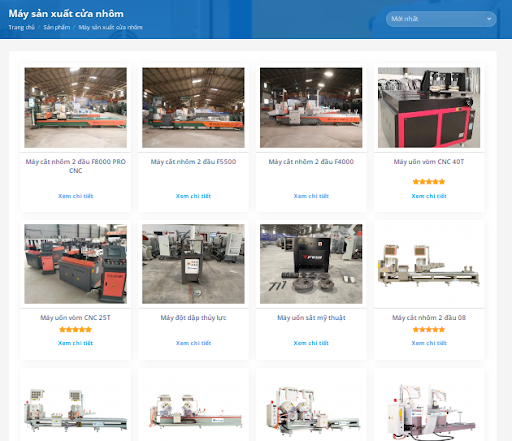Viewport: 512px width, 441px height.
Task: Open Máy cắt nhôm 2 đầu 08 image
Action: [x=429, y=264]
